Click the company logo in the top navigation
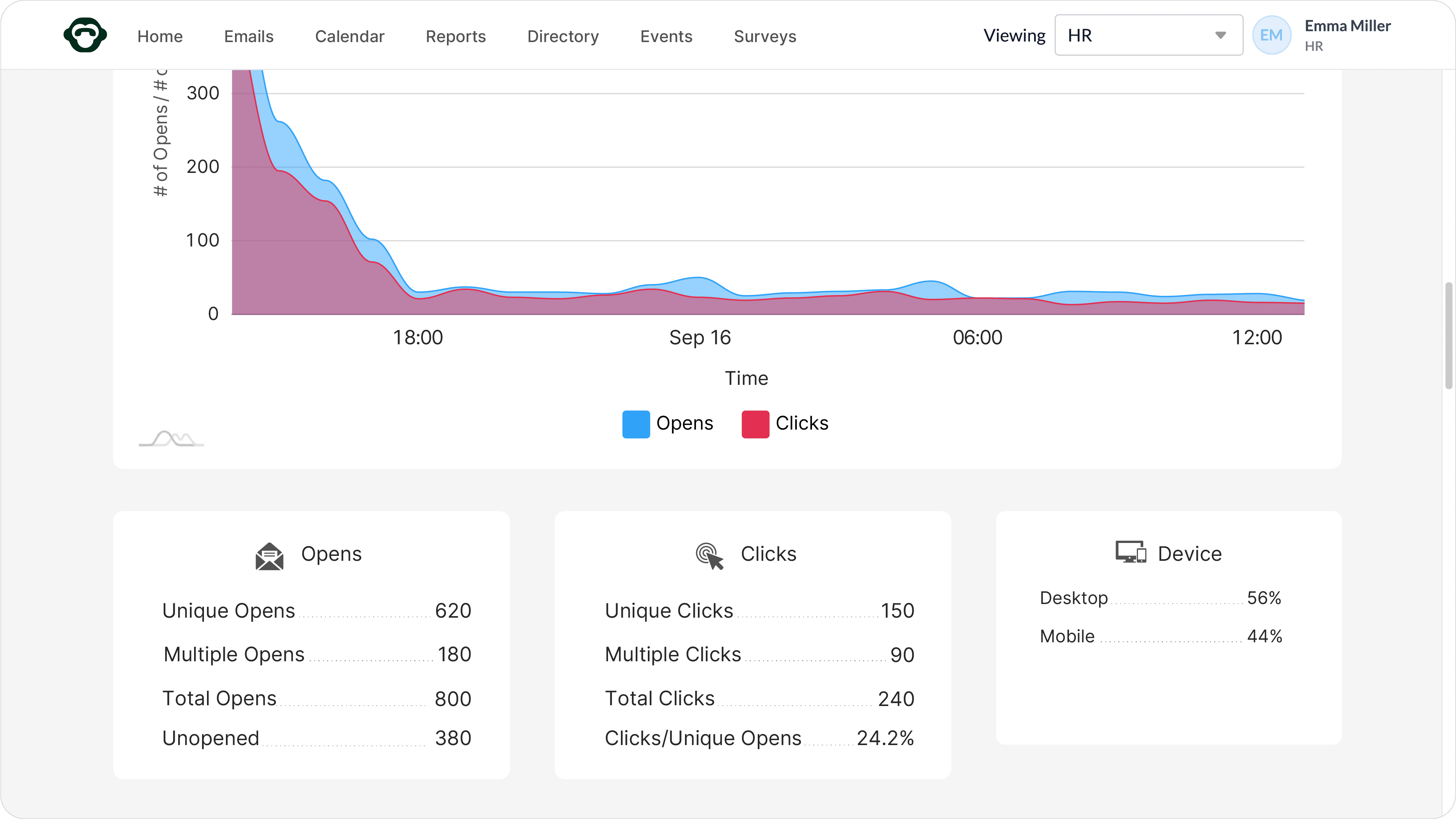Image resolution: width=1456 pixels, height=819 pixels. point(85,35)
